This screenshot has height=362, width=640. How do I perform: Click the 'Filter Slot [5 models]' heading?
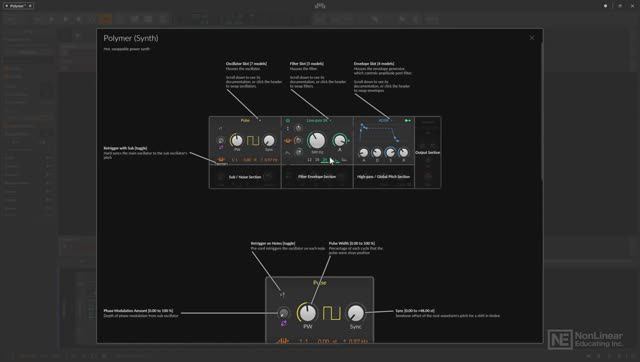click(x=307, y=64)
